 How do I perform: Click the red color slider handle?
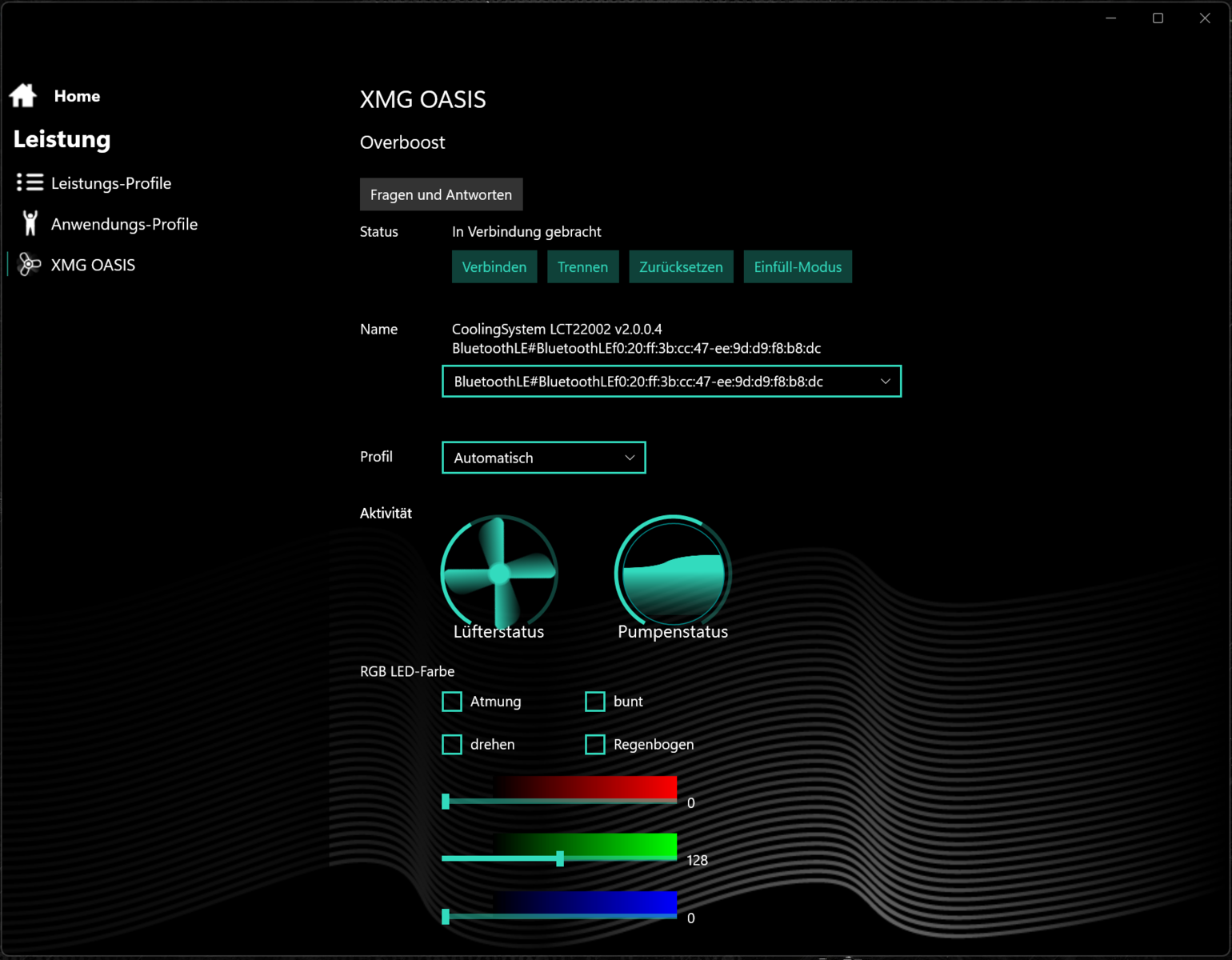click(446, 801)
